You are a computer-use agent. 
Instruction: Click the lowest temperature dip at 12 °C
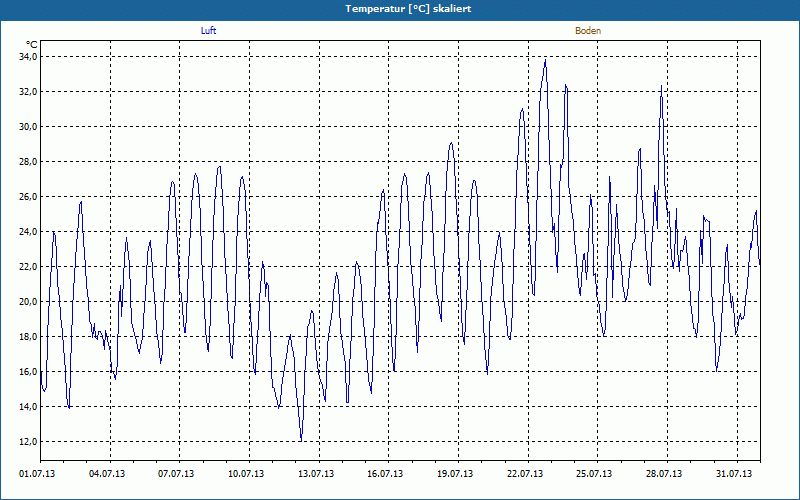301,440
